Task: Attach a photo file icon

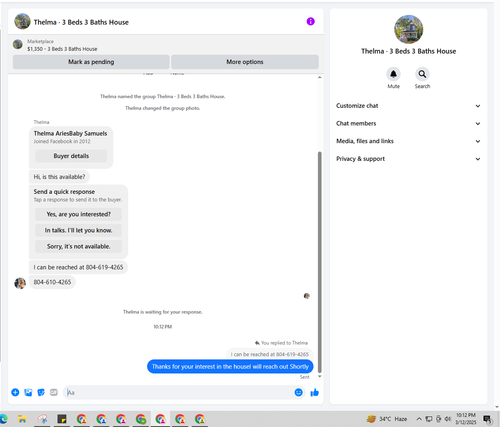Action: coord(28,392)
